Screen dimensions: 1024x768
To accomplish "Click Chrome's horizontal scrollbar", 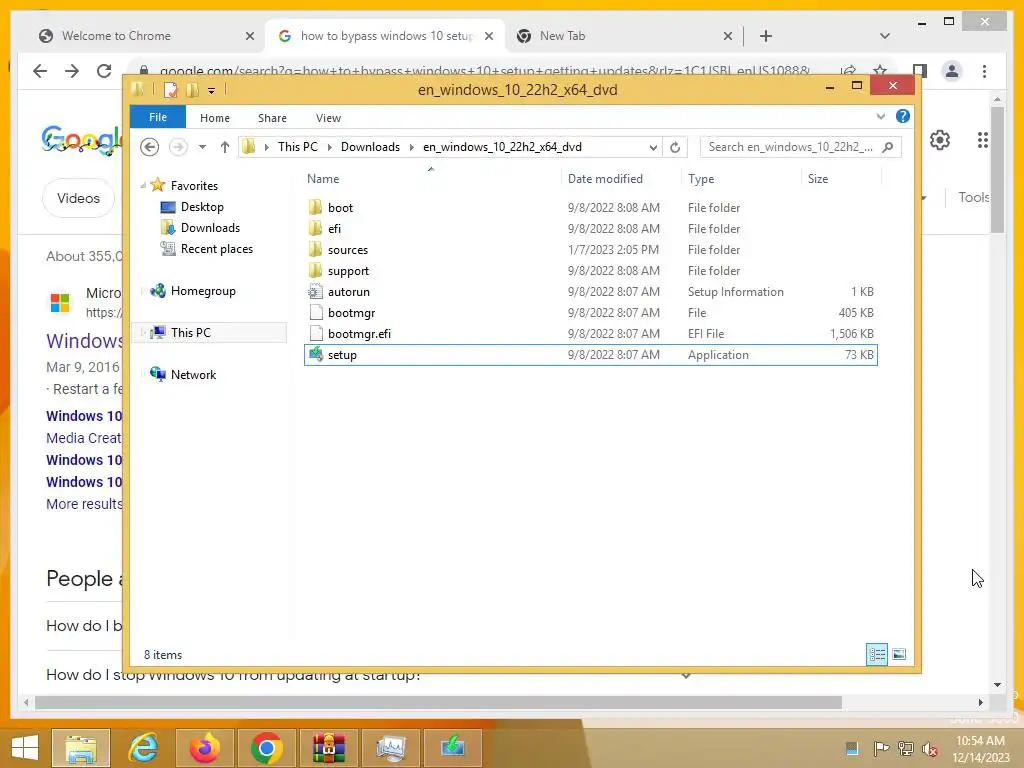I will [x=438, y=703].
